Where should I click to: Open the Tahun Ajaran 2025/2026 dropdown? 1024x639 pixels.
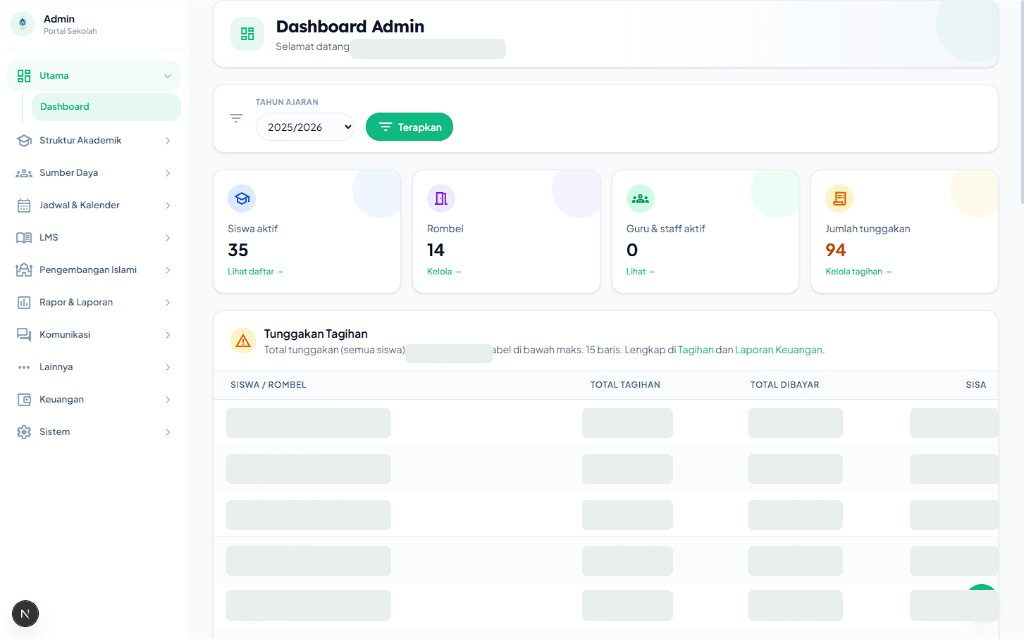tap(305, 127)
